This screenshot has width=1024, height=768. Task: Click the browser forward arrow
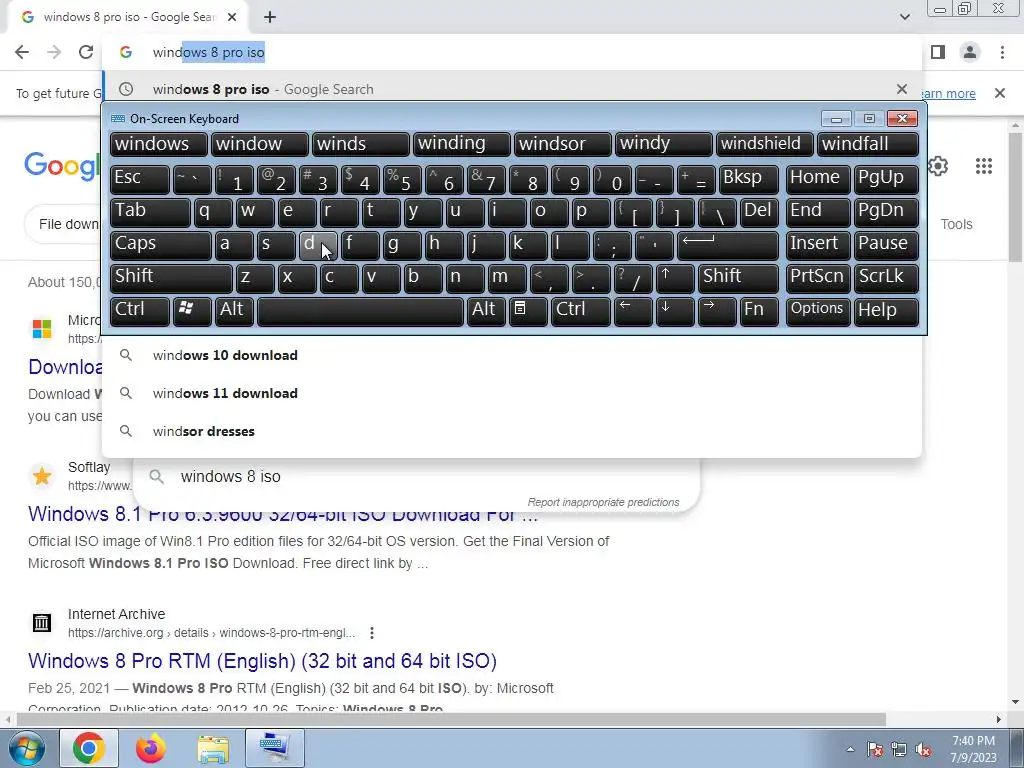point(54,52)
